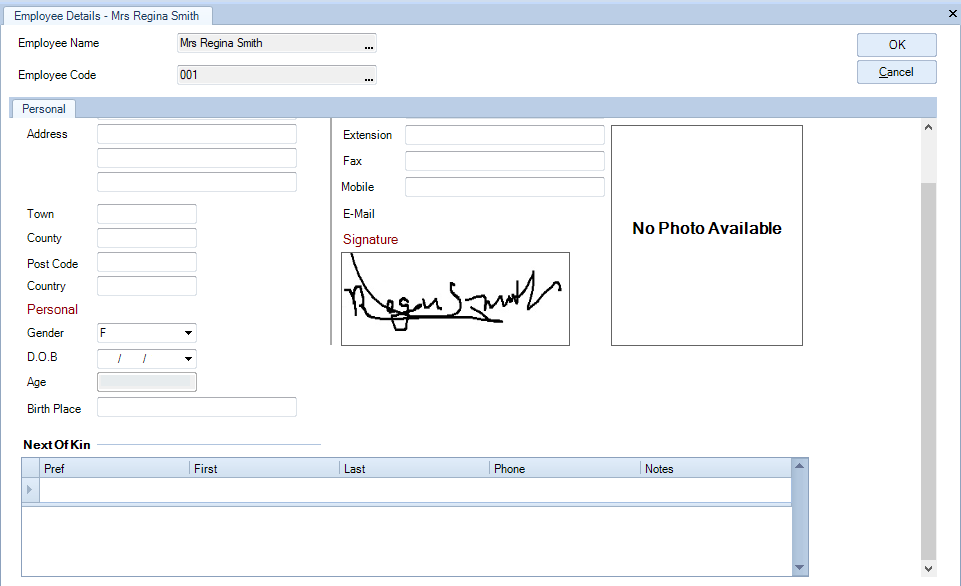Viewport: 961px width, 586px height.
Task: Click the Age field
Action: [x=147, y=382]
